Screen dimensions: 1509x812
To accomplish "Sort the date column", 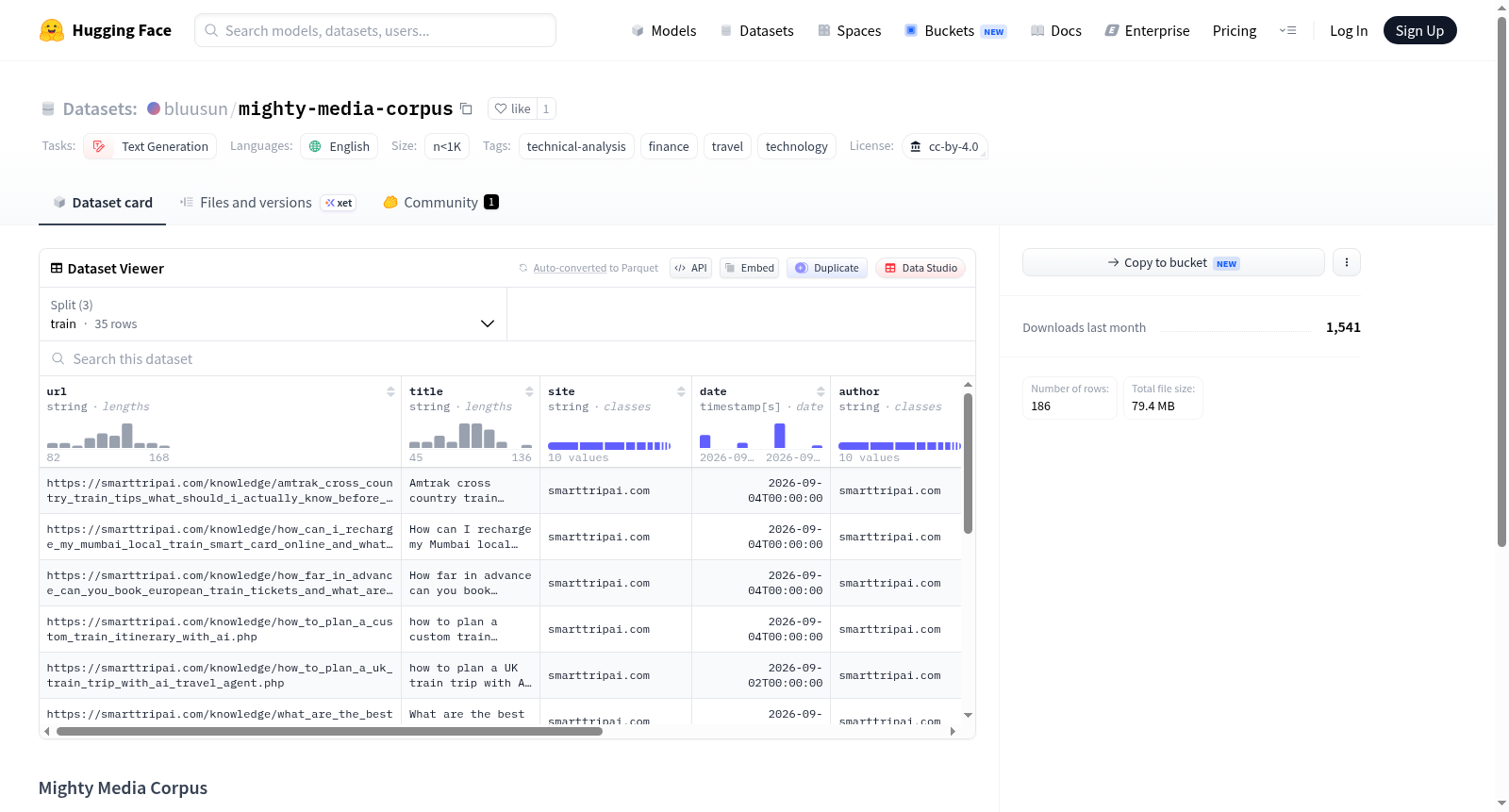I will click(821, 391).
